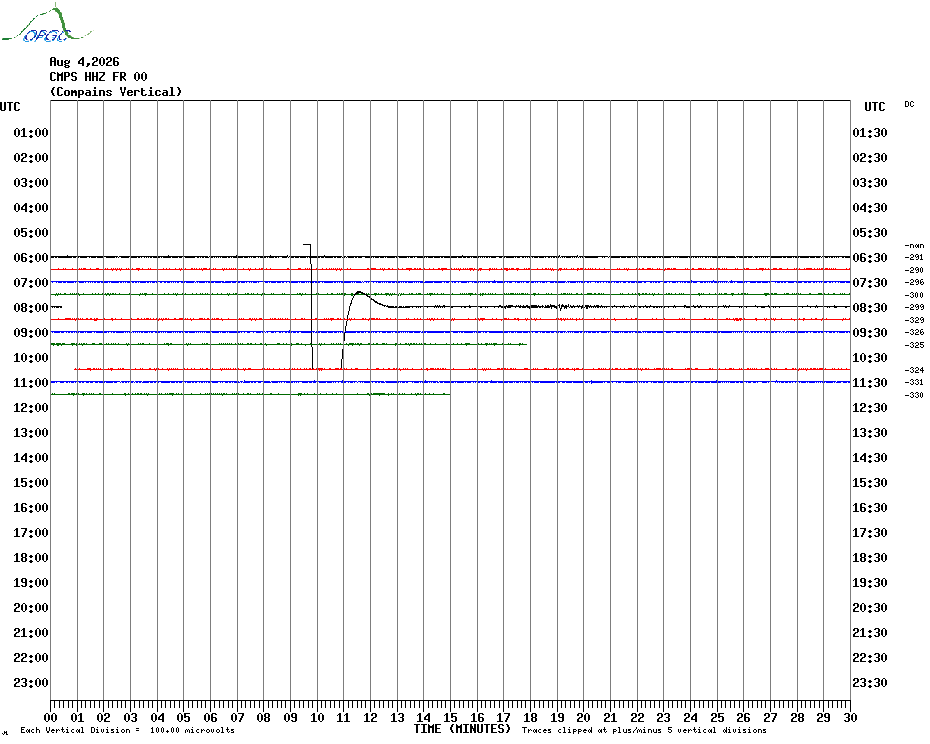The width and height of the screenshot is (930, 744).
Task: Click the '25' minute label on bottom axis
Action: pos(717,717)
